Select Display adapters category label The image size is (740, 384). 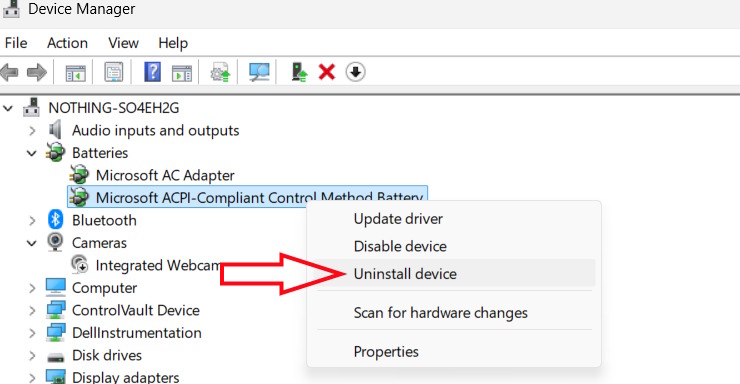coord(126,377)
